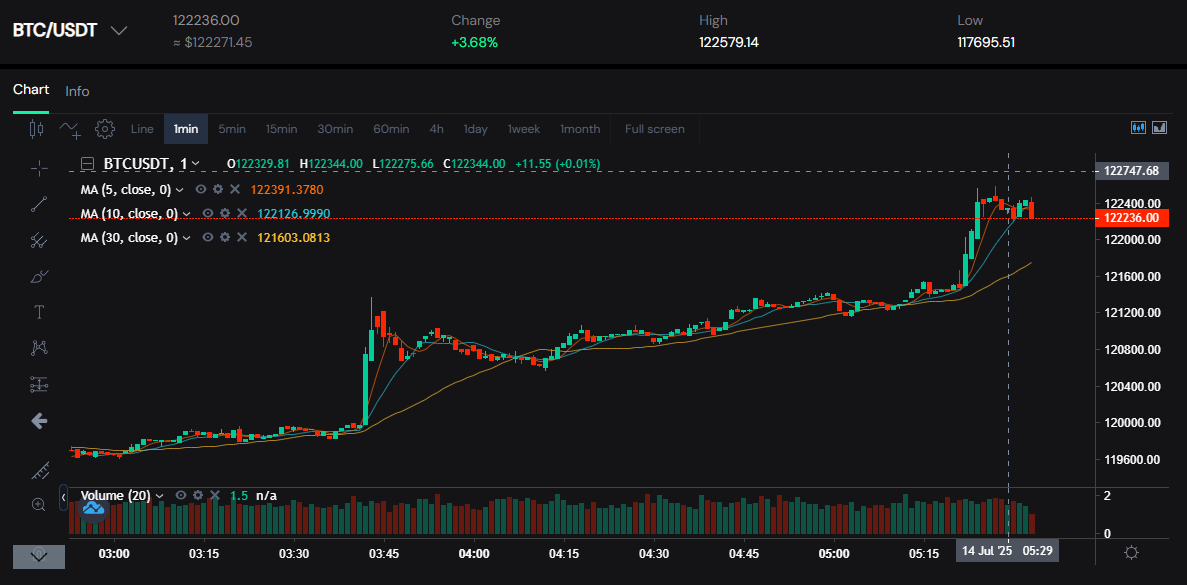Click the back arrow in the drawing toolbar

click(x=39, y=421)
